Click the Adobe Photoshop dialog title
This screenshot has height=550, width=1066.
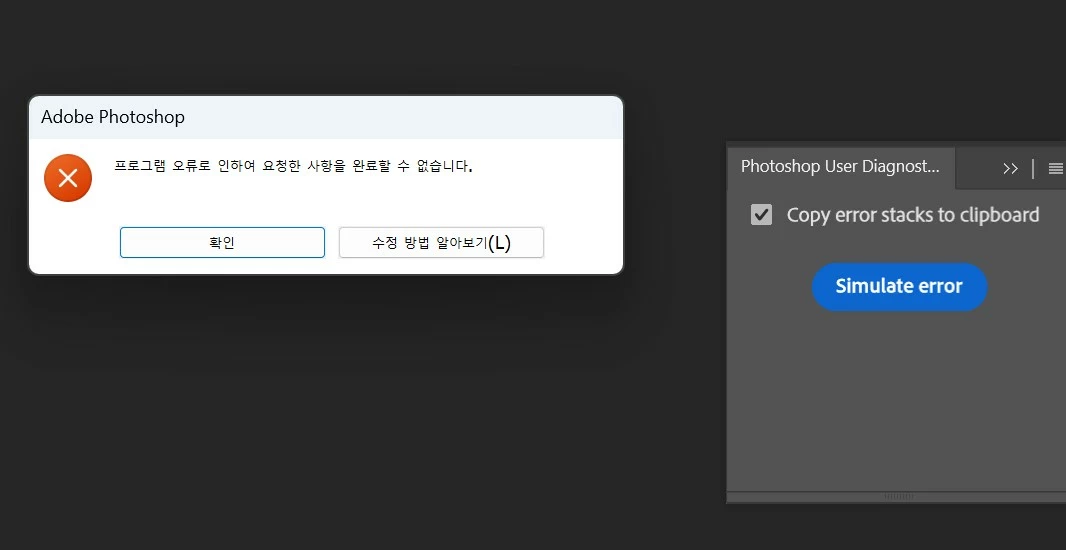(x=113, y=117)
